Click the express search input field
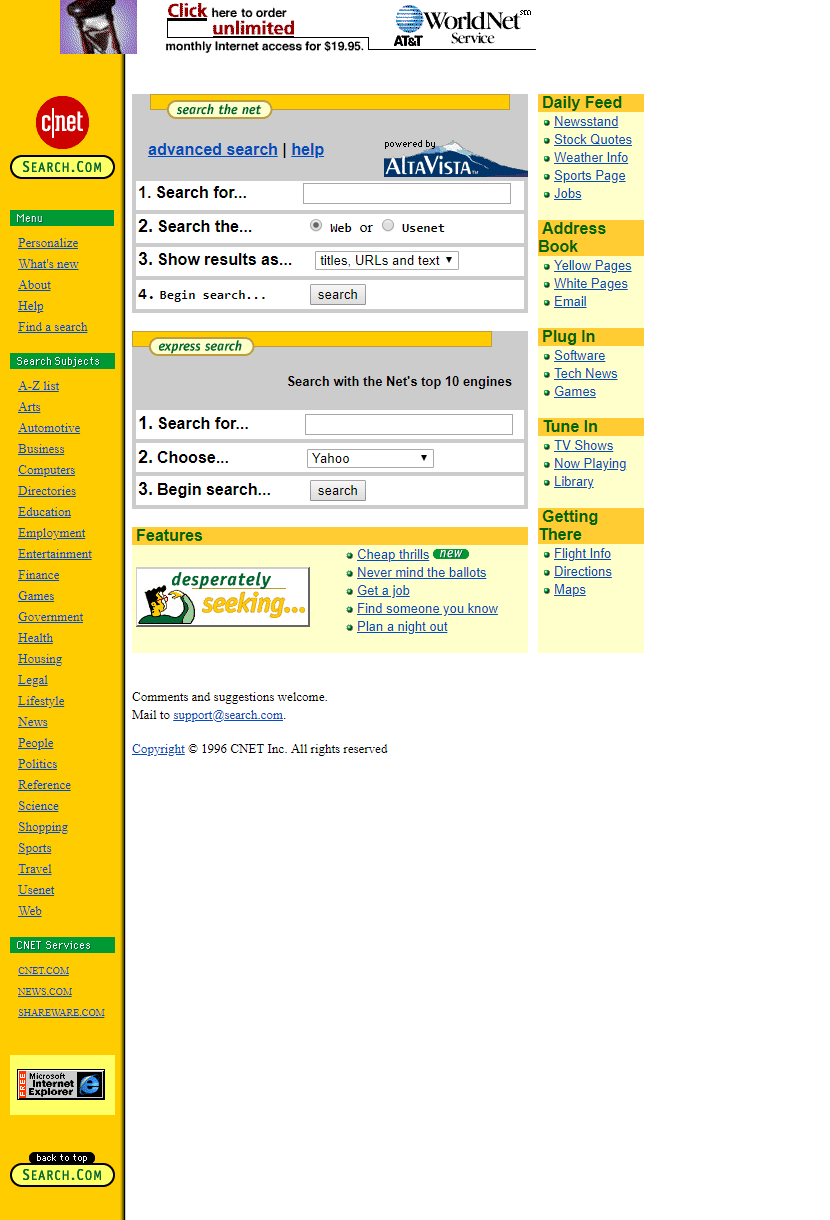The width and height of the screenshot is (830, 1220). pos(409,424)
